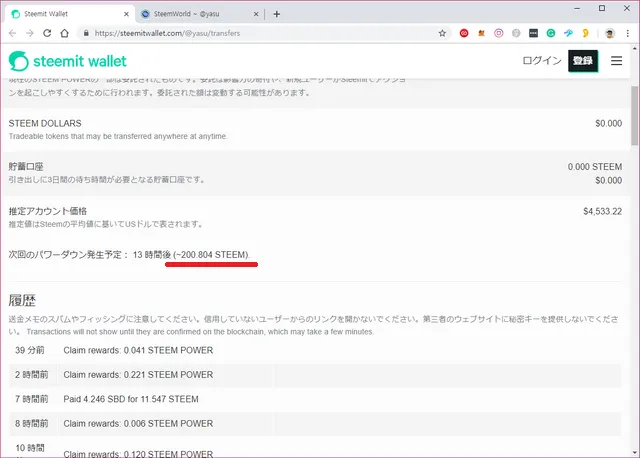Close the SteemWorld @yasu tab
The width and height of the screenshot is (640, 458).
click(x=256, y=14)
